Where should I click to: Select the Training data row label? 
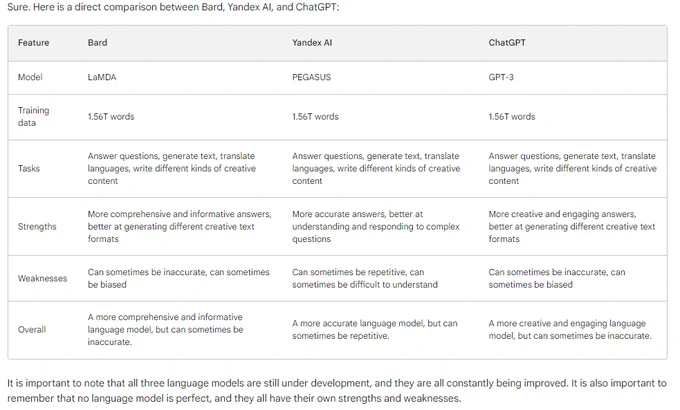tap(33, 117)
